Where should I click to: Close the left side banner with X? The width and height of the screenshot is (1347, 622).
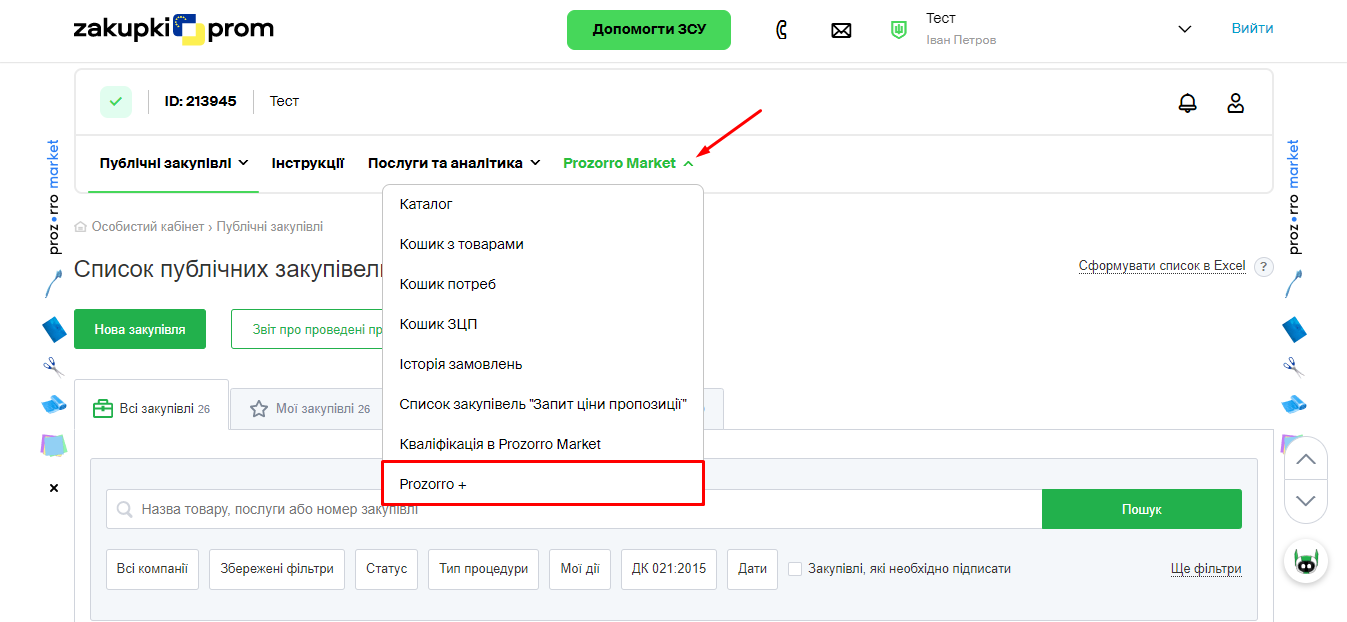pyautogui.click(x=54, y=488)
